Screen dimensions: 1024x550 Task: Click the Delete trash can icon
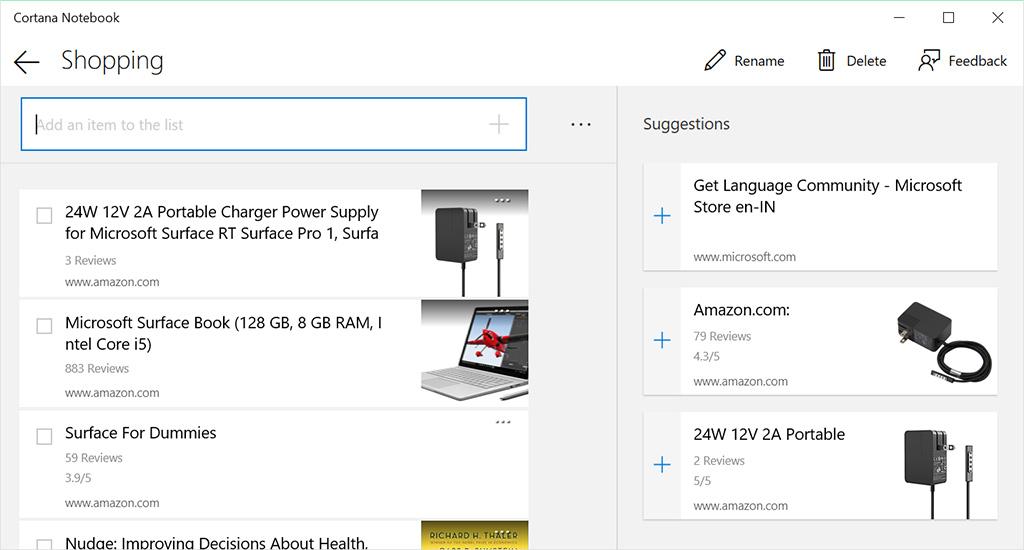(826, 60)
